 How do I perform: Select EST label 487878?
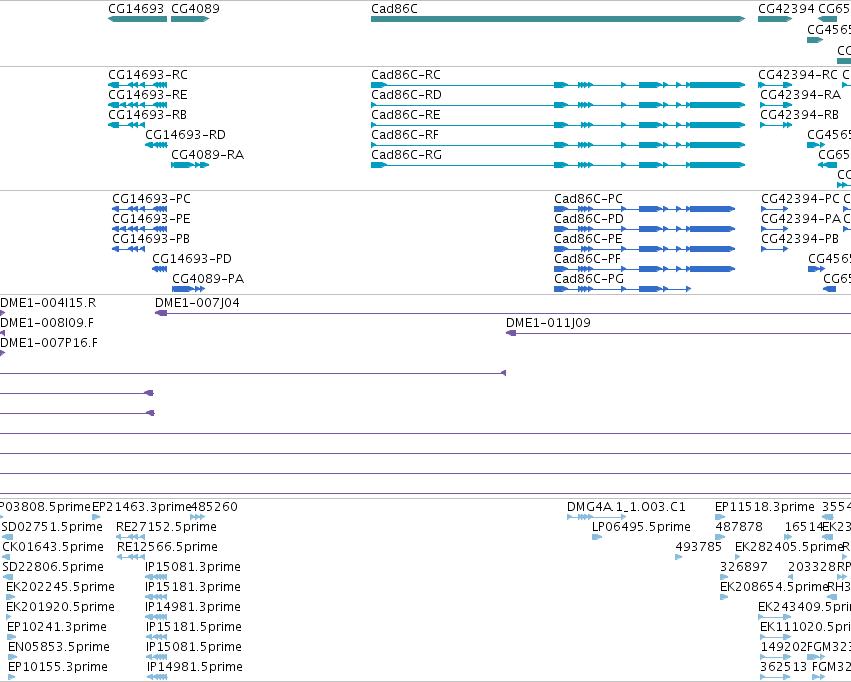click(x=739, y=527)
